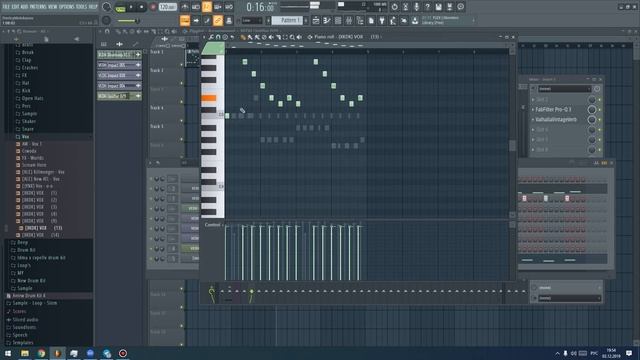Open the TOOLS menu
This screenshot has height=360, width=640.
point(82,7)
